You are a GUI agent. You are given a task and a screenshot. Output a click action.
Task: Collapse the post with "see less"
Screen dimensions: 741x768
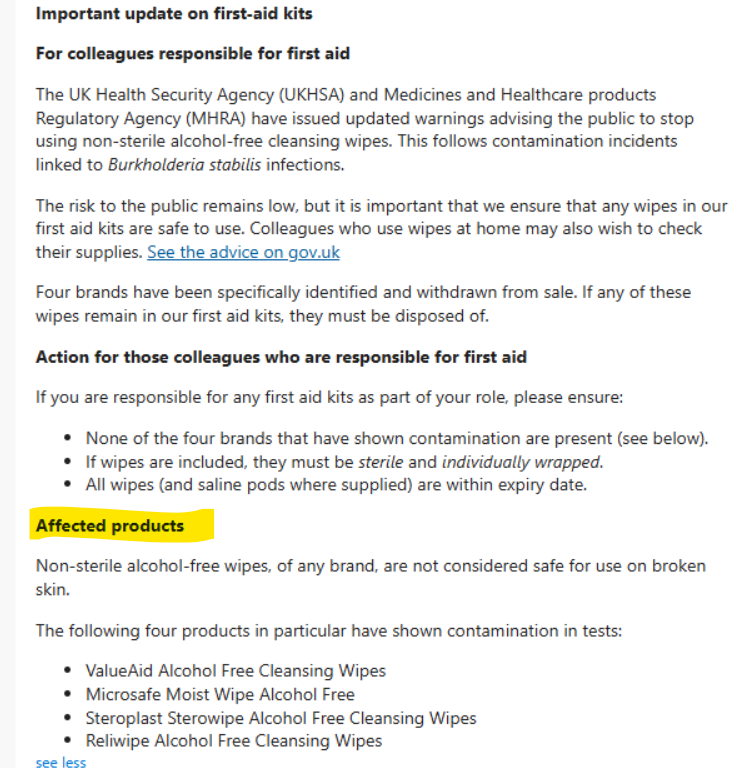(61, 762)
